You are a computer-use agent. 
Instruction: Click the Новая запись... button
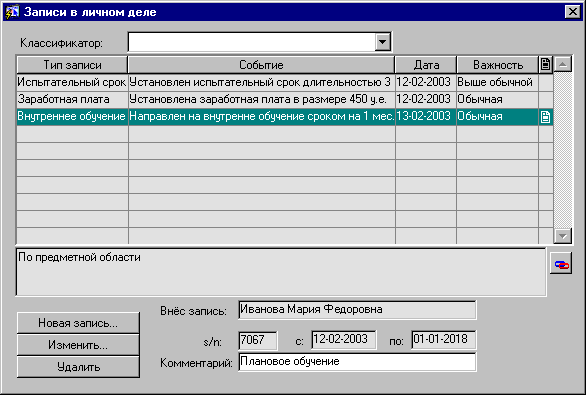tap(78, 323)
